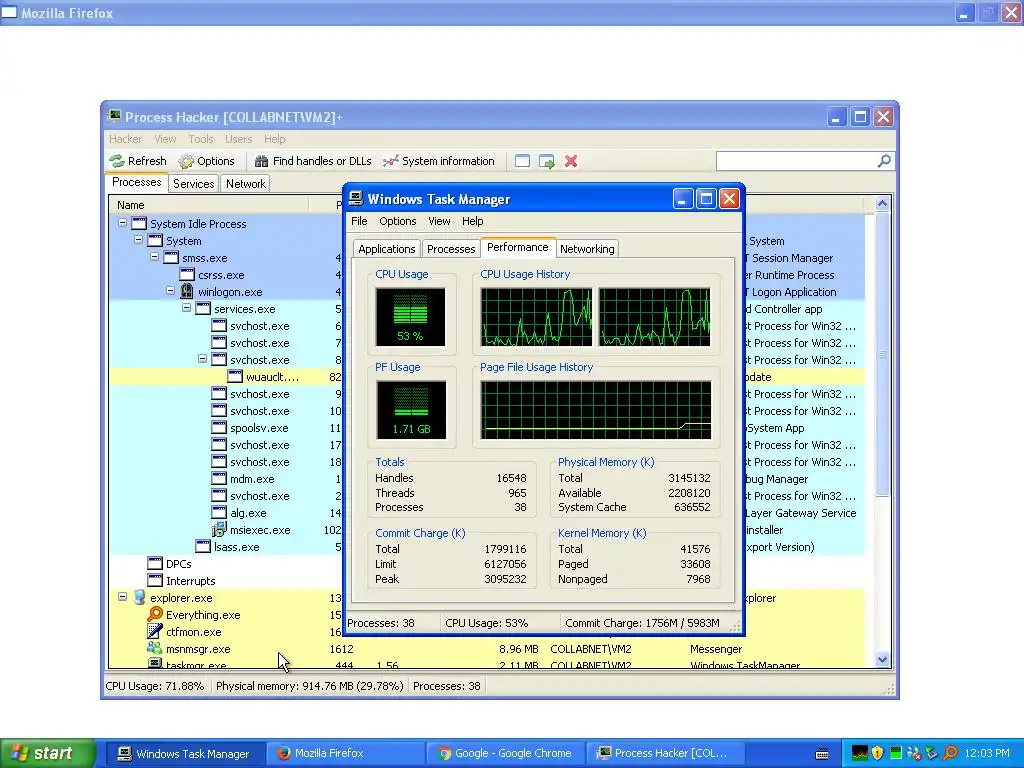Viewport: 1024px width, 768px height.
Task: Select the Processes tab in Process Hacker
Action: click(x=136, y=182)
